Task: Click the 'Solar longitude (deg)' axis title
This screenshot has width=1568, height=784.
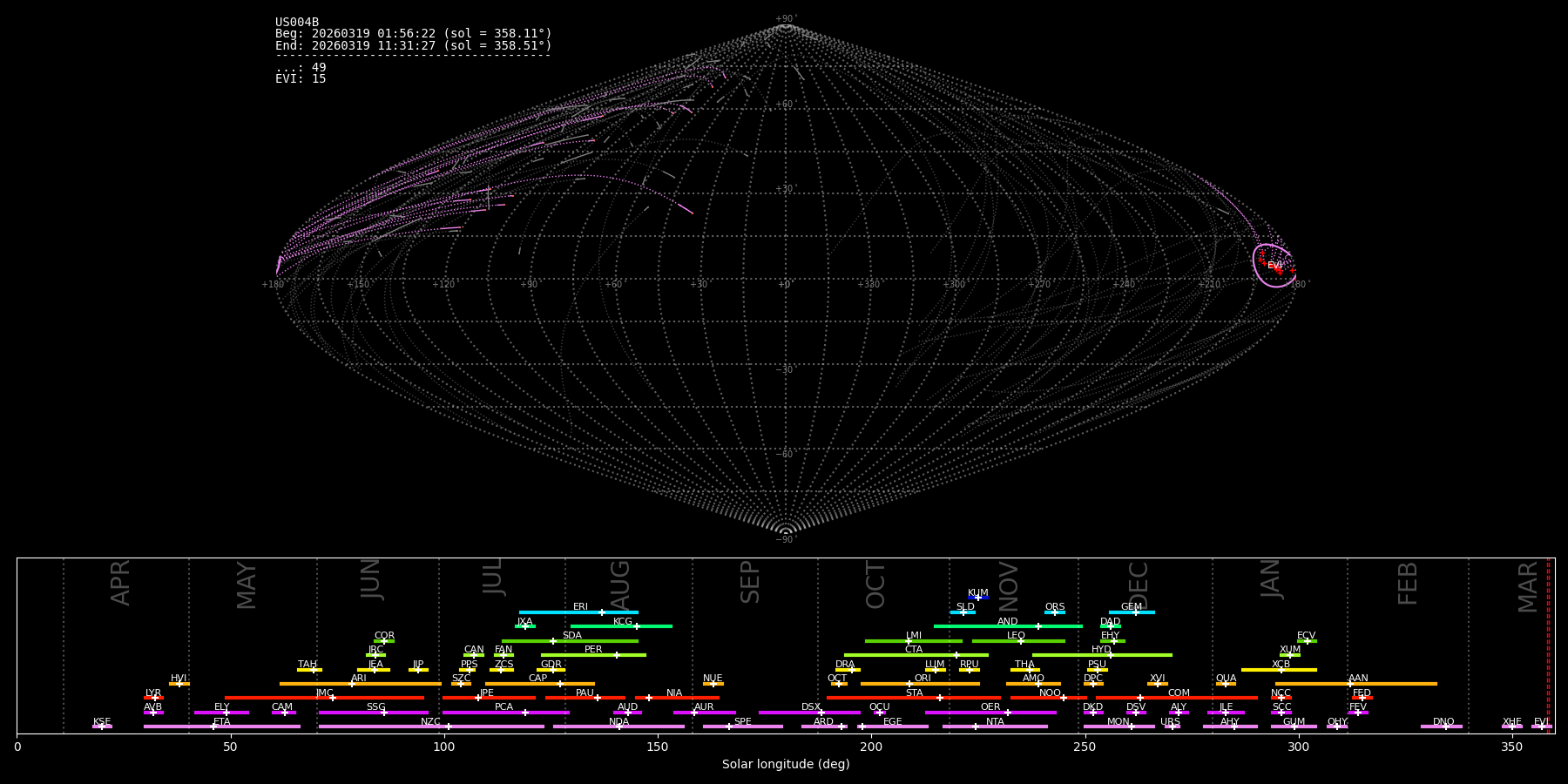Action: pyautogui.click(x=786, y=765)
